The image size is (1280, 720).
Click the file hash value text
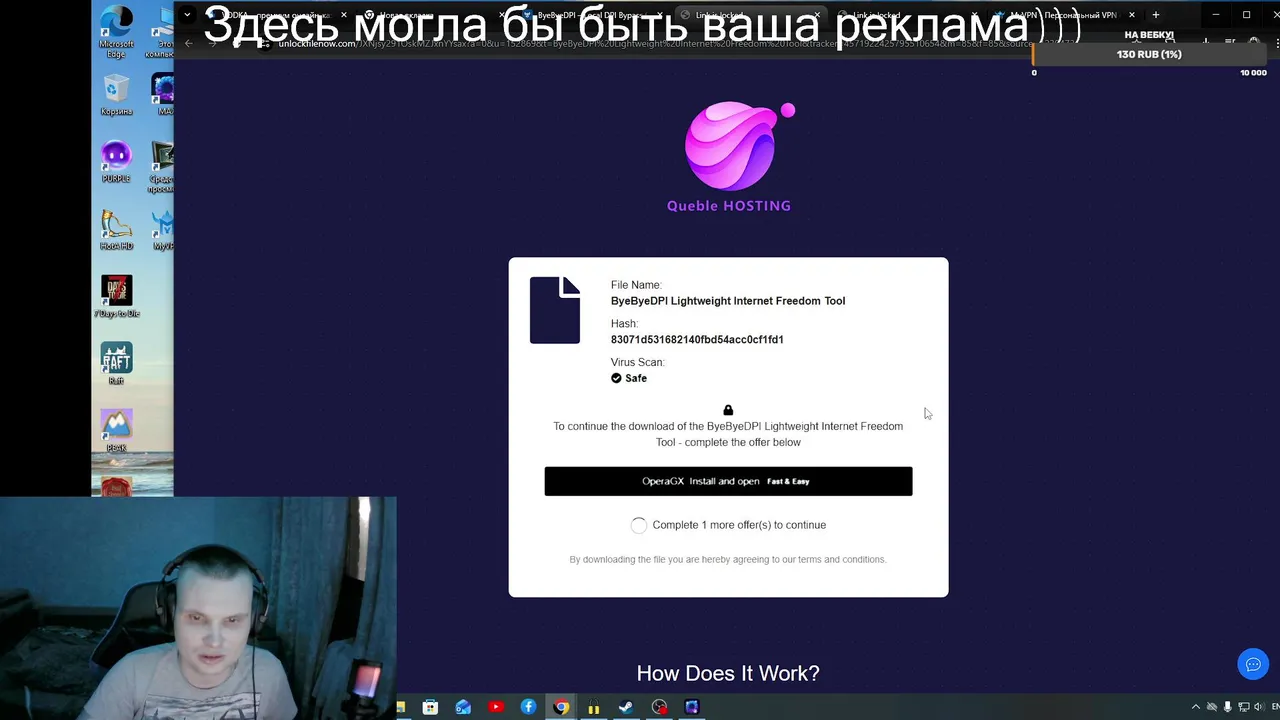click(x=697, y=340)
